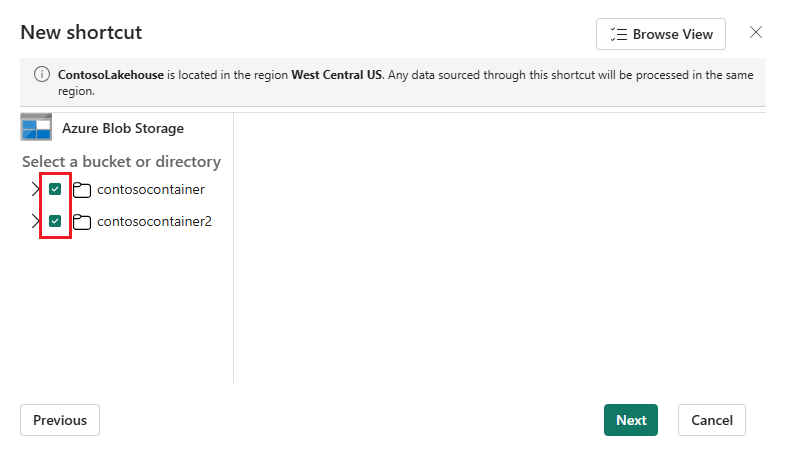The image size is (785, 452).
Task: Expand the contosocontainer tree node
Action: point(35,189)
